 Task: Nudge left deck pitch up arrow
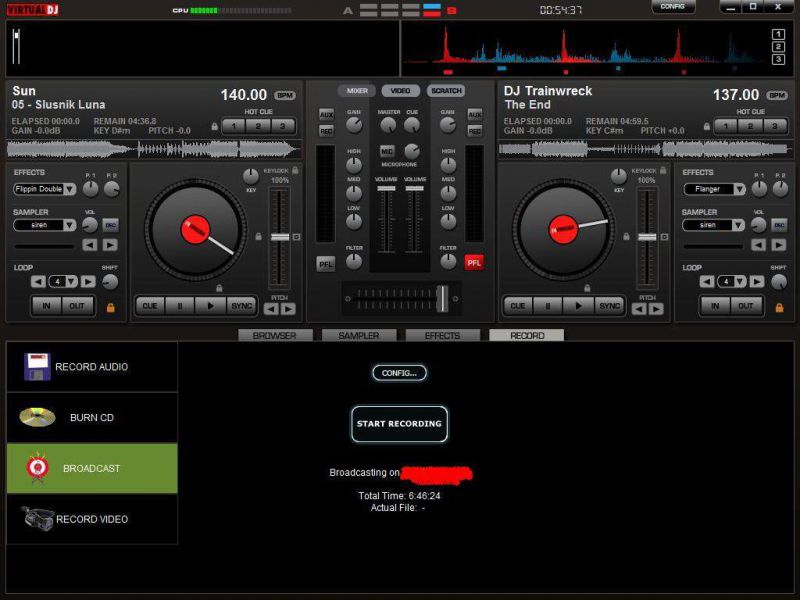(x=288, y=309)
